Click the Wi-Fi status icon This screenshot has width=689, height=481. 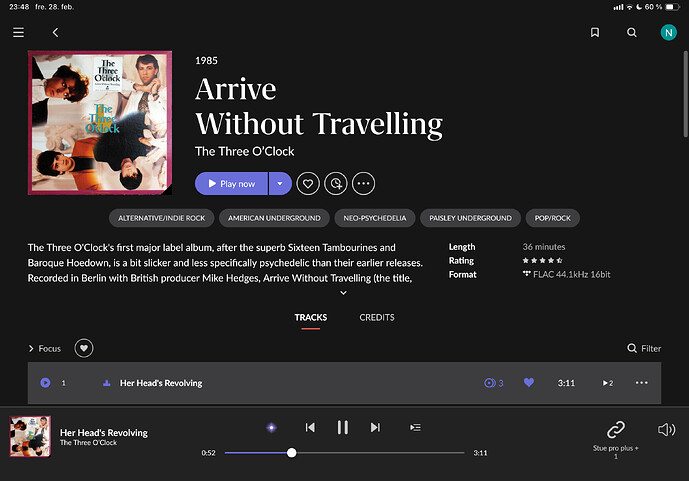coord(630,7)
